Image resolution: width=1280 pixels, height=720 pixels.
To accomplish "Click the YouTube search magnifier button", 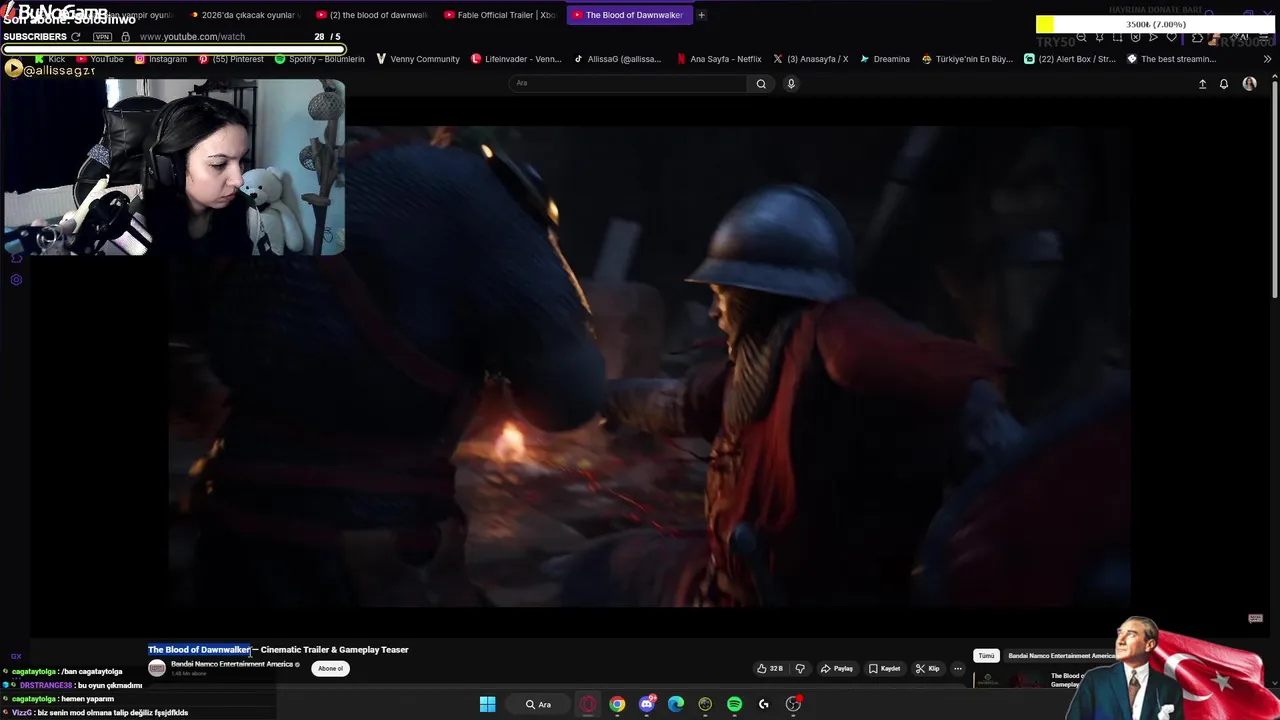I will [x=761, y=84].
